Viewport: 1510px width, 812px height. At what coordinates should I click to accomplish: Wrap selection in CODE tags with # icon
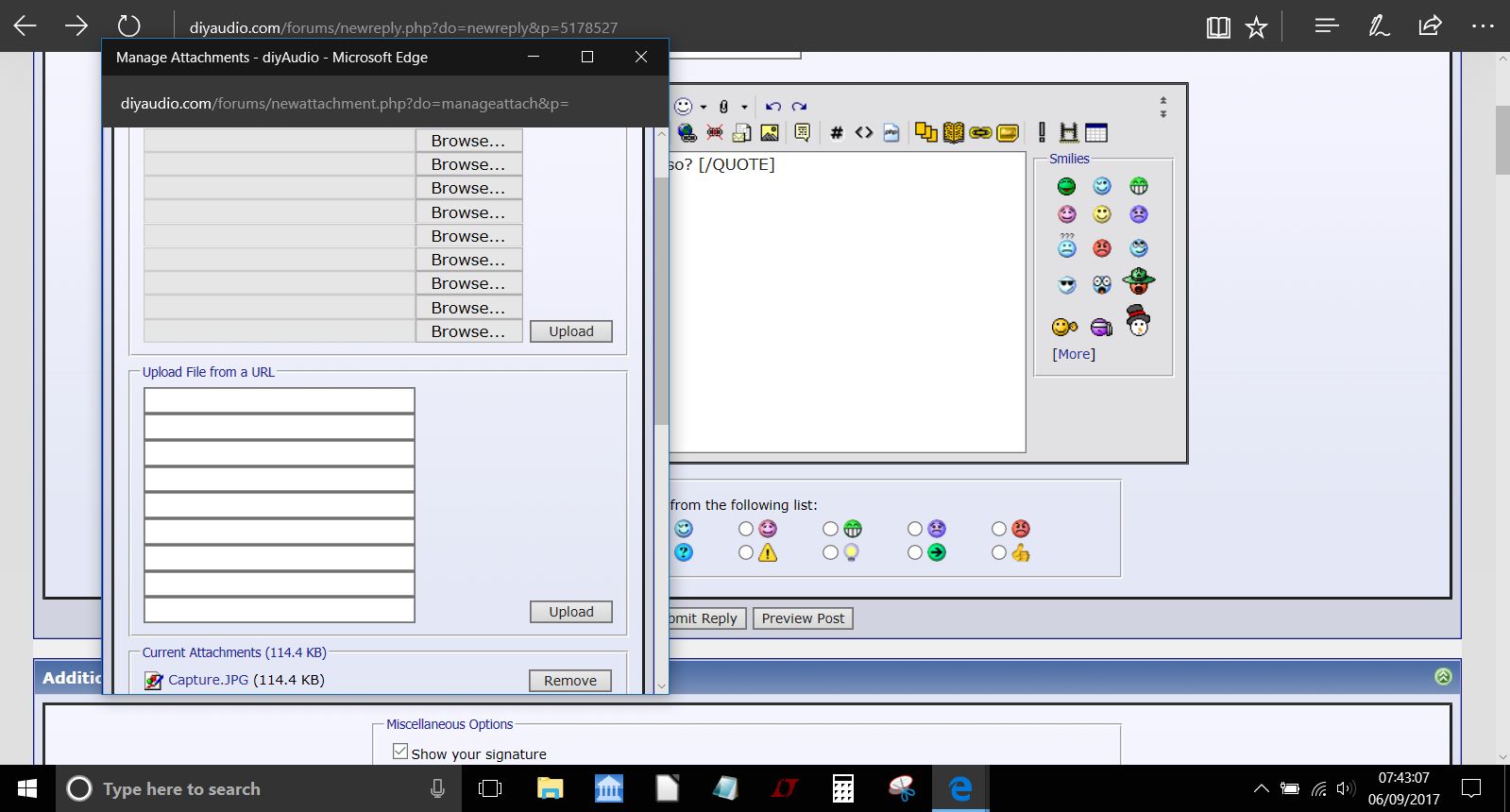click(837, 132)
